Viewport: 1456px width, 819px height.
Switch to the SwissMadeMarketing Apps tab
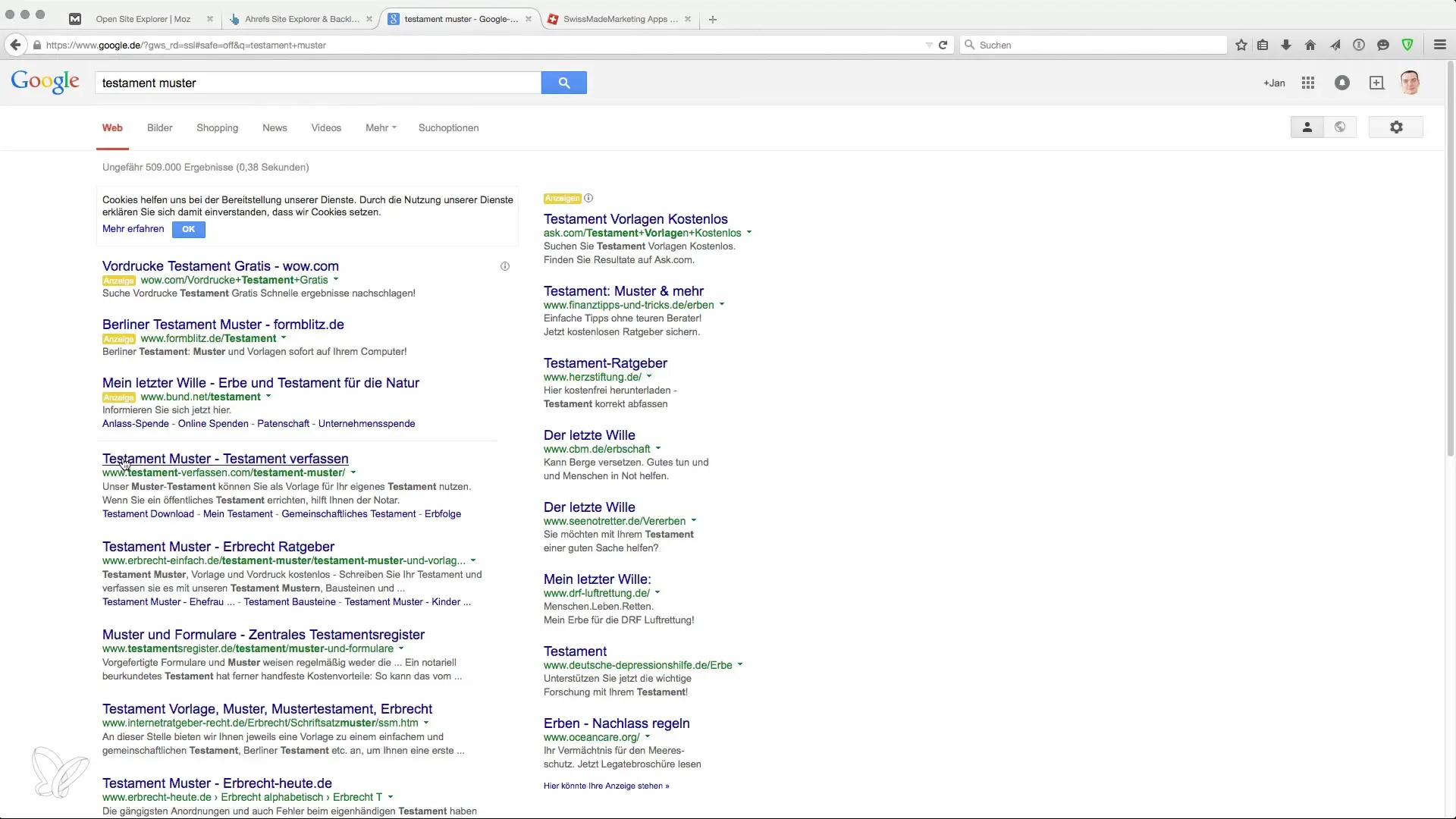pyautogui.click(x=620, y=19)
